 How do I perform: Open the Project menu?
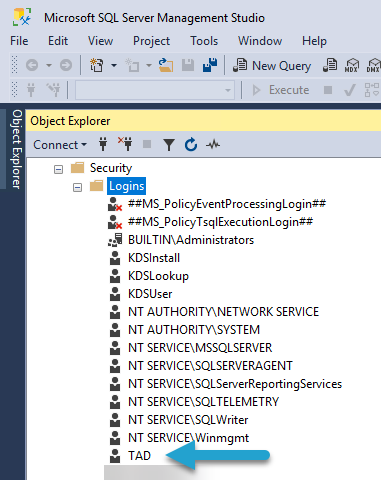click(151, 41)
